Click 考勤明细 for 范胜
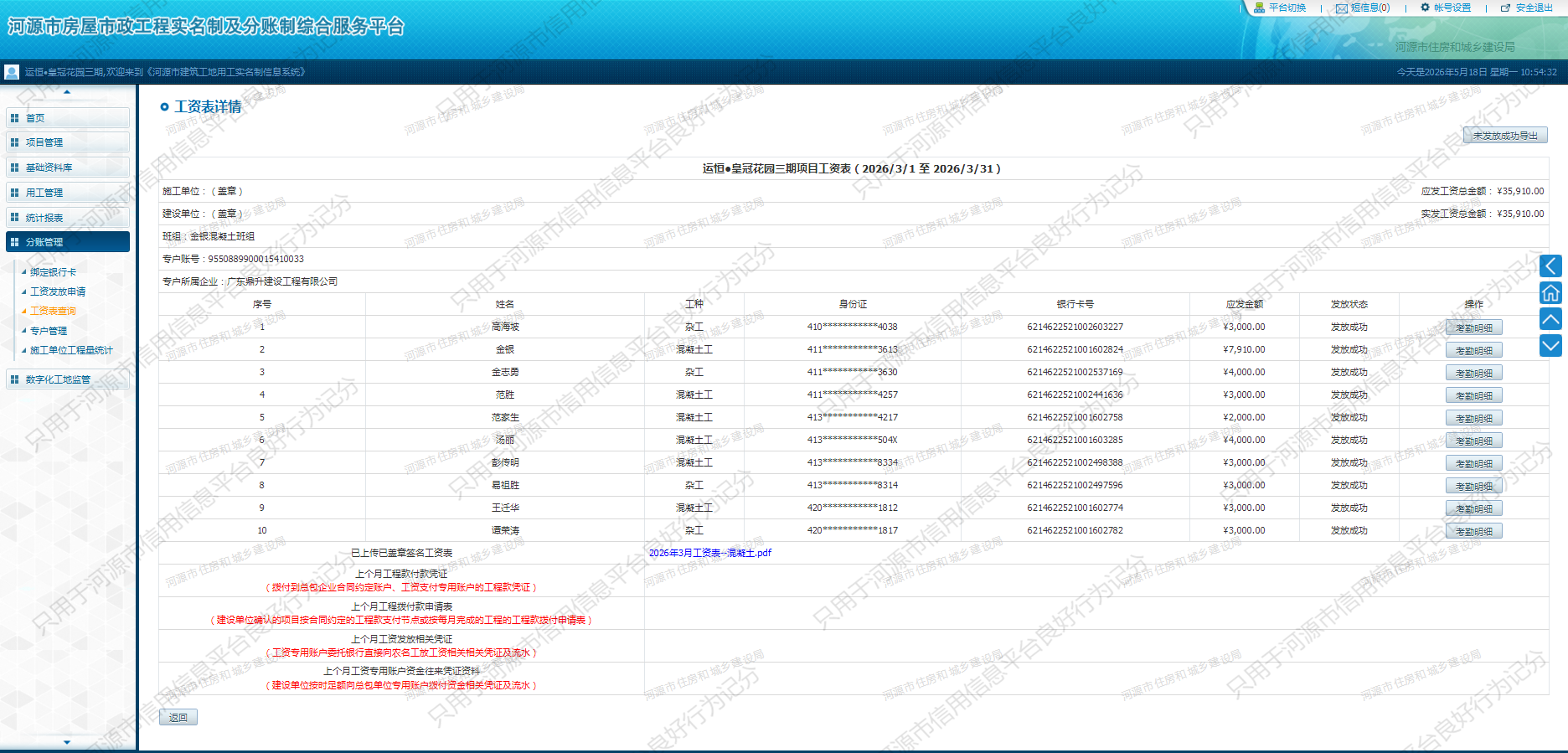 click(x=1474, y=395)
